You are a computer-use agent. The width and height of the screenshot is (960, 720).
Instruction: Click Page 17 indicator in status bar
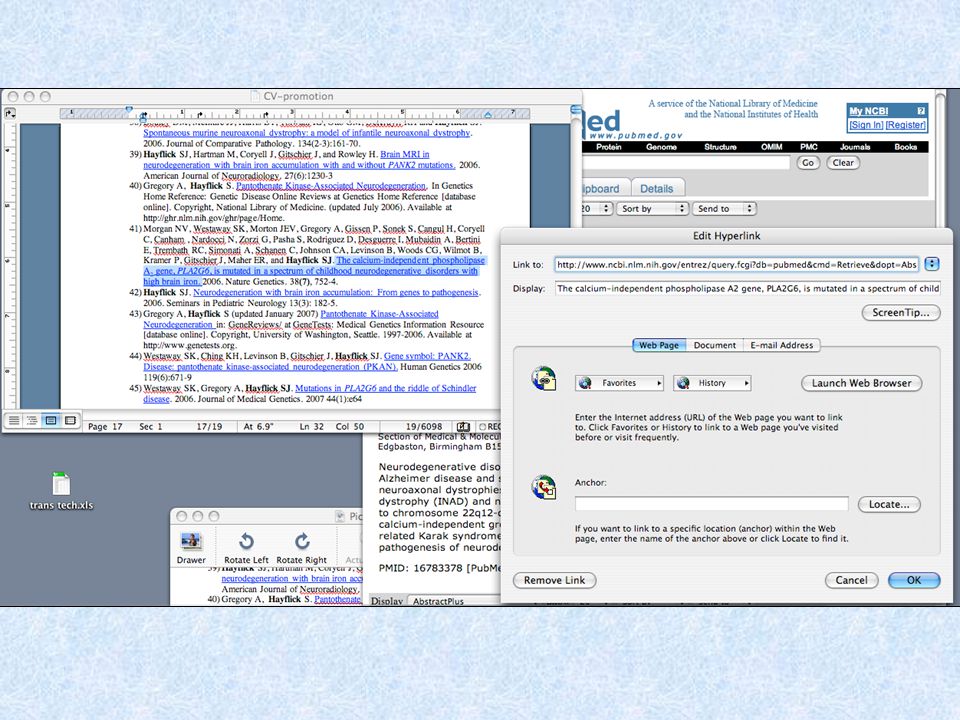[105, 426]
